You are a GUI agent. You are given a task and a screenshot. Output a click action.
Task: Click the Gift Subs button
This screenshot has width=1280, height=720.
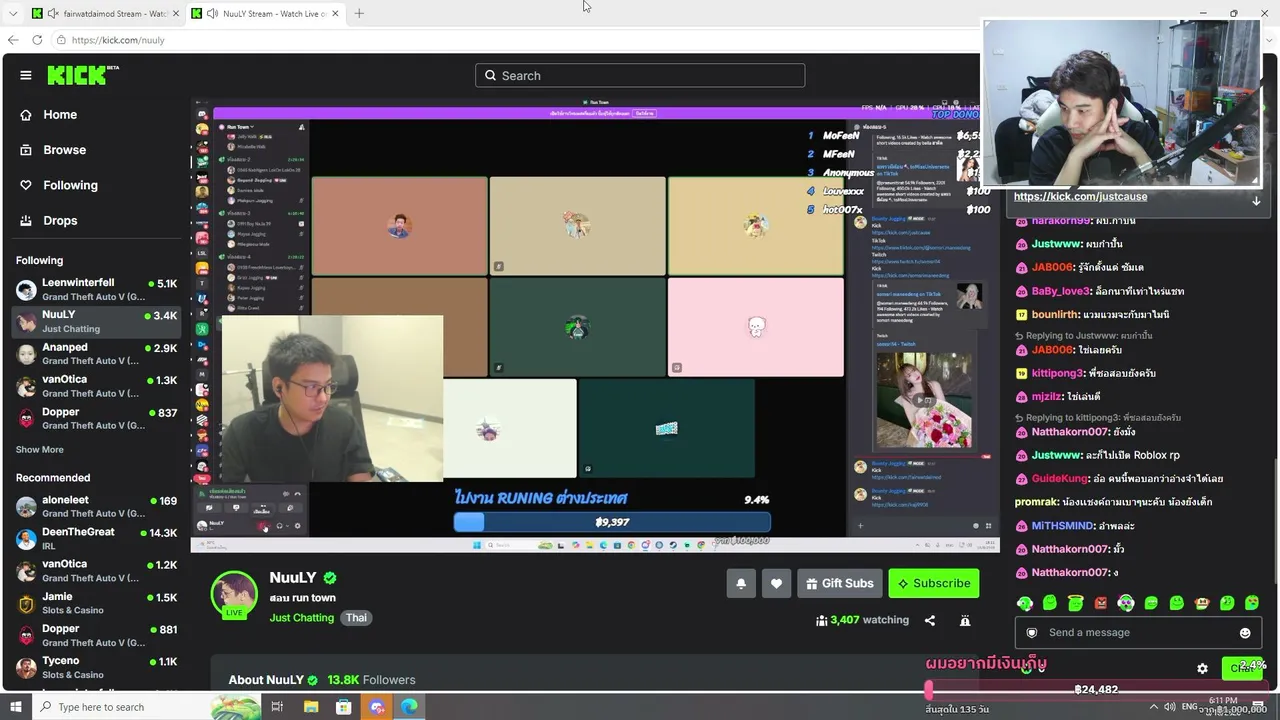(x=839, y=584)
